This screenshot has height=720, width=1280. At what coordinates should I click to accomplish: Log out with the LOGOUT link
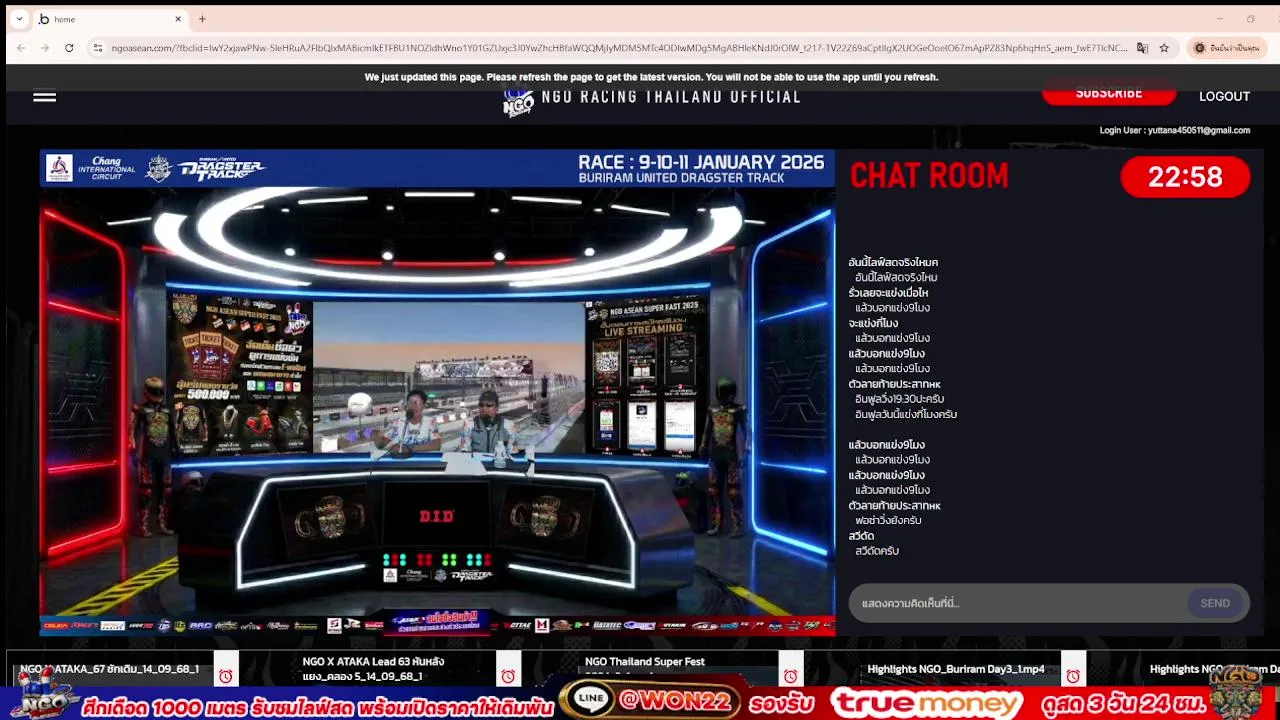point(1224,96)
